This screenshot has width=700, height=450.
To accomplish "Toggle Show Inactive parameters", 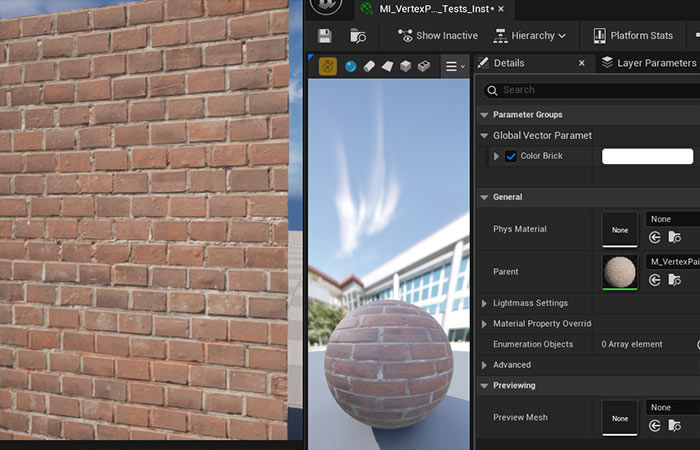I will (437, 36).
